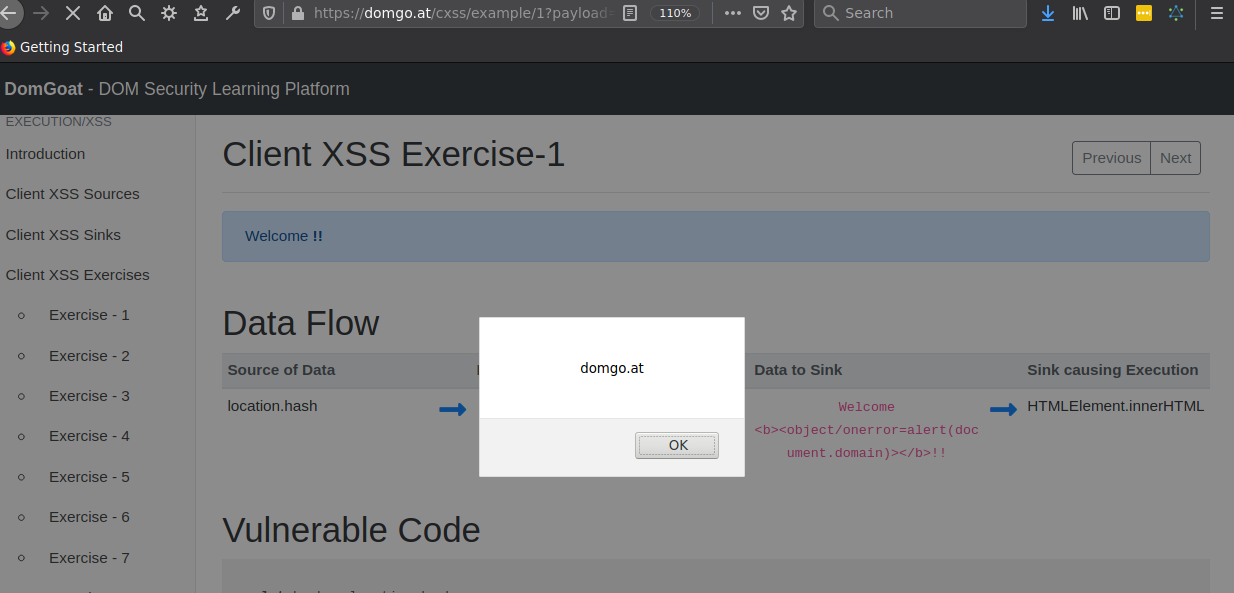Click the stop loading X icon

tap(73, 13)
